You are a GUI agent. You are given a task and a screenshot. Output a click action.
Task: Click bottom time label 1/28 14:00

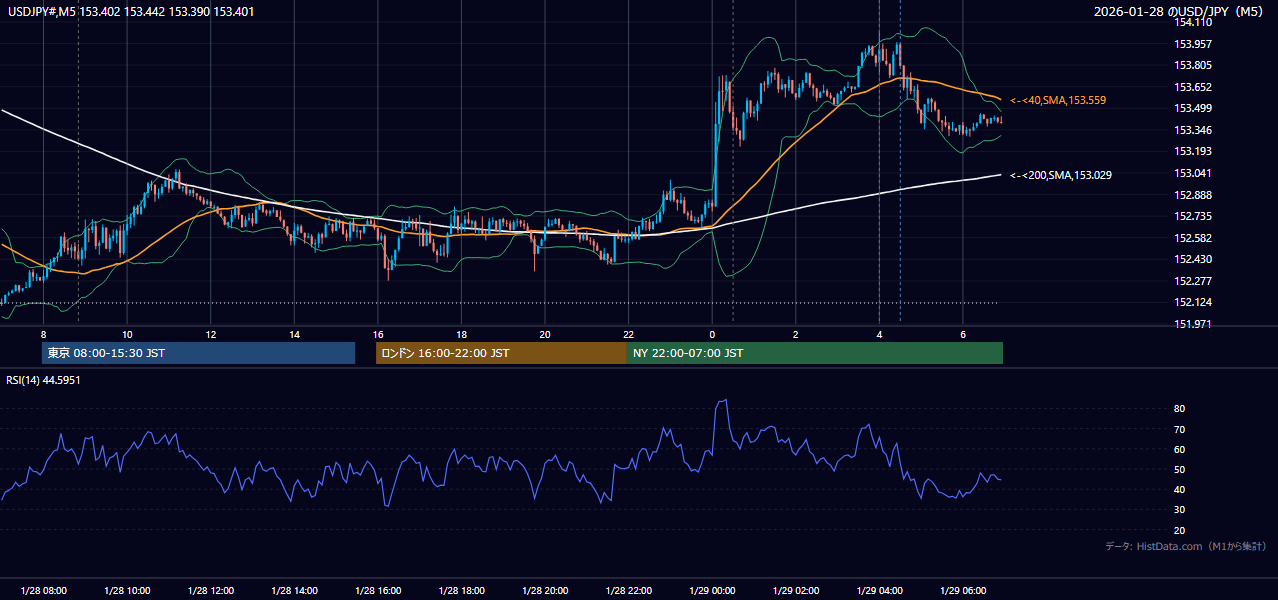(x=294, y=591)
